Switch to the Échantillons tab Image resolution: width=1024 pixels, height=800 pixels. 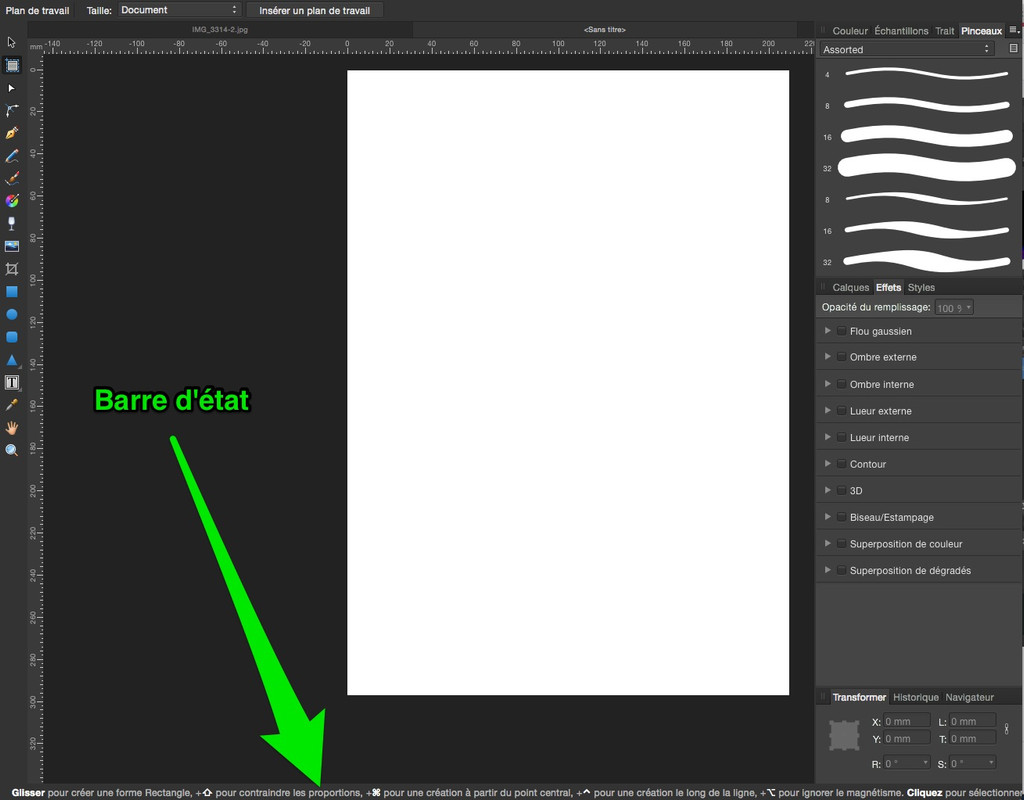(x=901, y=31)
